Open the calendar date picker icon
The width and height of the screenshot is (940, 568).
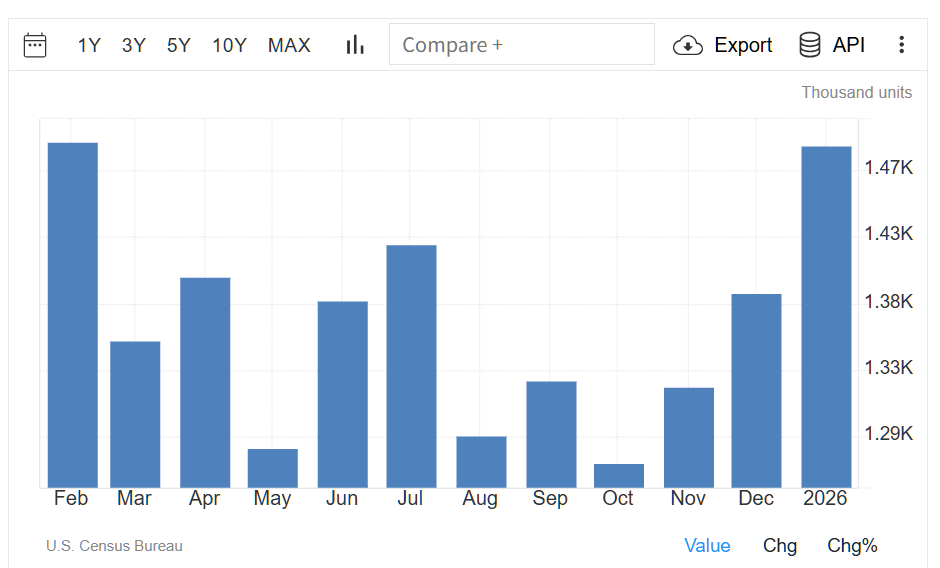(35, 45)
